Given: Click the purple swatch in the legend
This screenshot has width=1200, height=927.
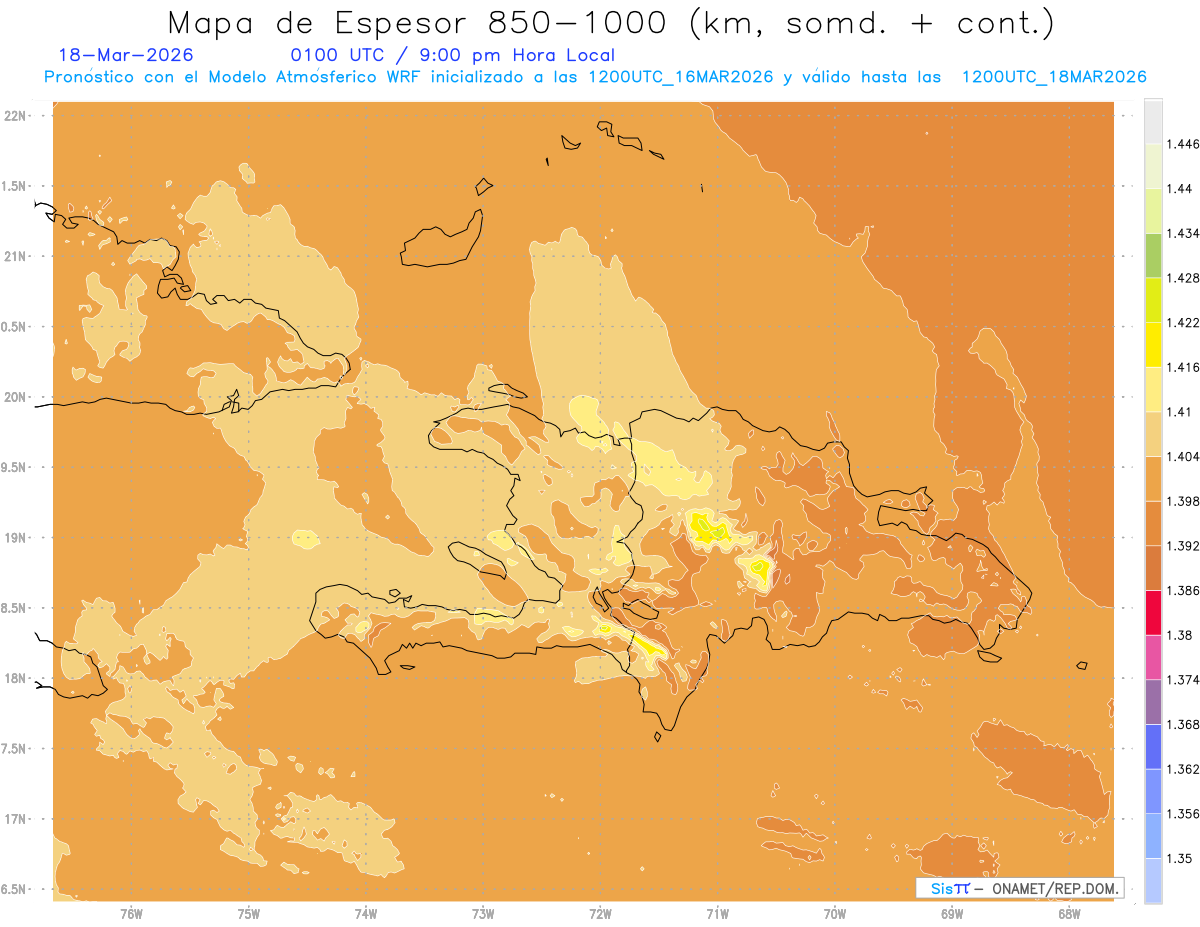Looking at the screenshot, I should tap(1153, 702).
